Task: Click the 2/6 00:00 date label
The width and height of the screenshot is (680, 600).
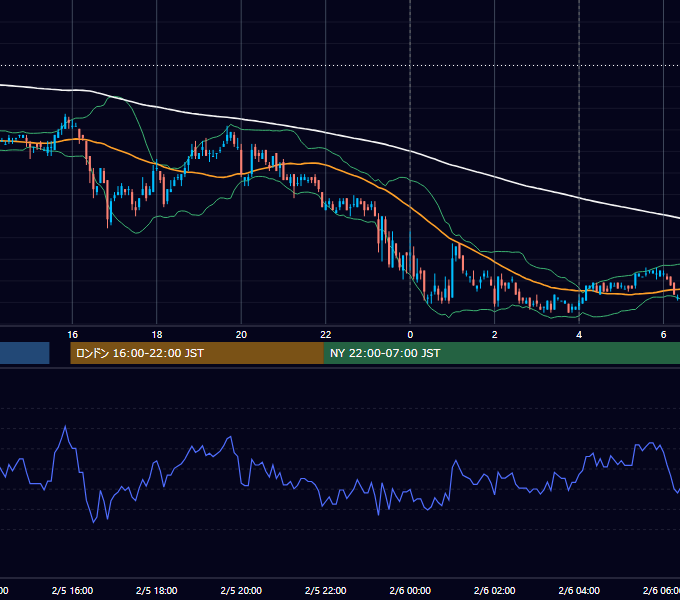Action: coord(410,590)
